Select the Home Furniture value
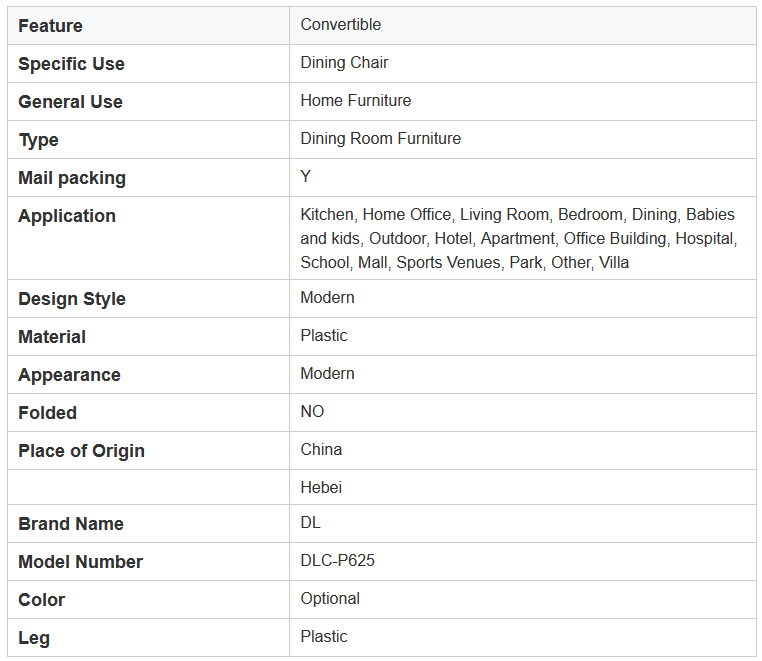This screenshot has height=661, width=762. coord(356,100)
